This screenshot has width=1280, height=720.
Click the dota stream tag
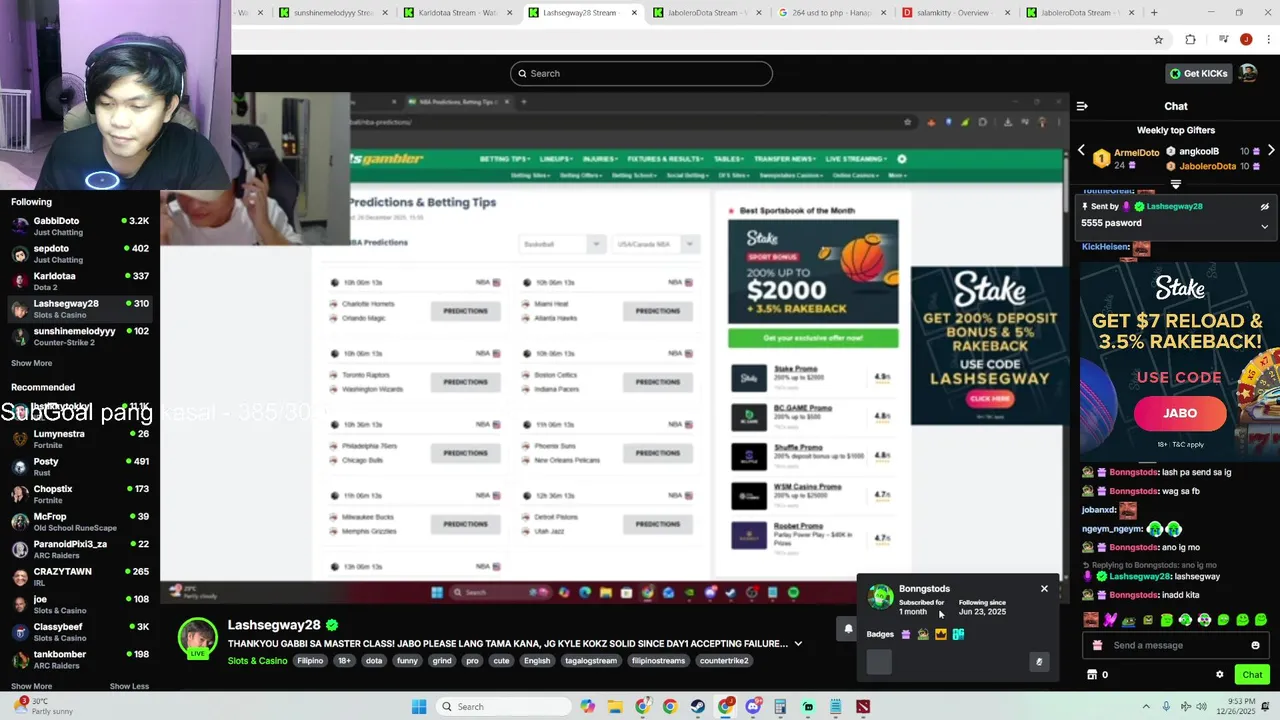(x=373, y=661)
